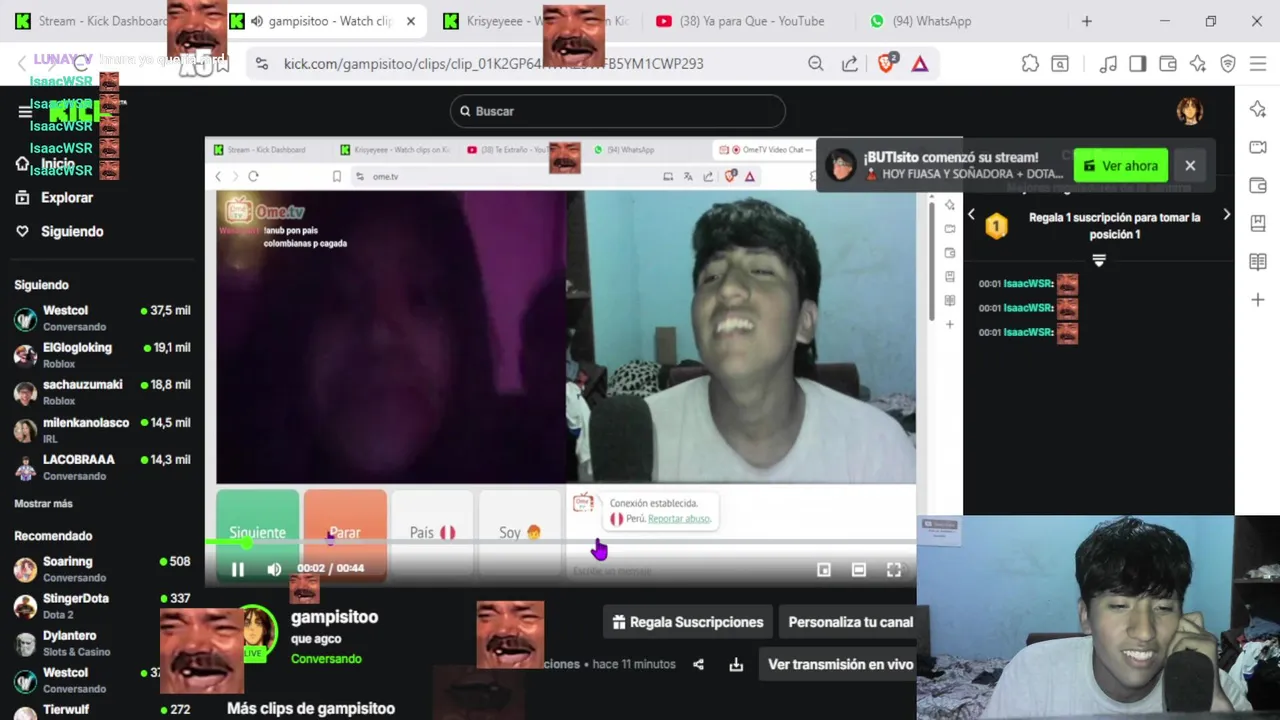
Task: Open Personaliza tu canal
Action: (850, 622)
